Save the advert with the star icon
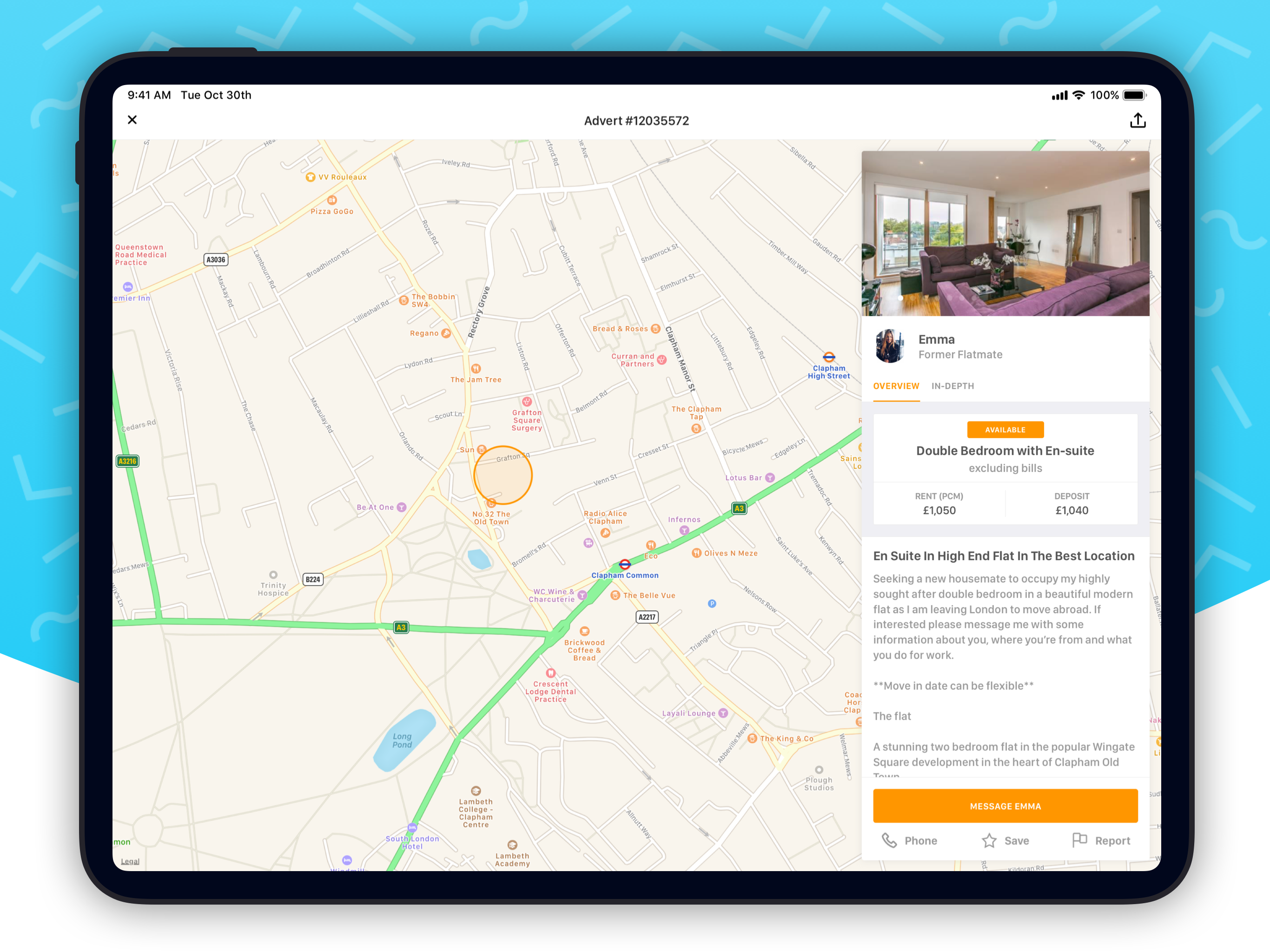 (x=989, y=840)
